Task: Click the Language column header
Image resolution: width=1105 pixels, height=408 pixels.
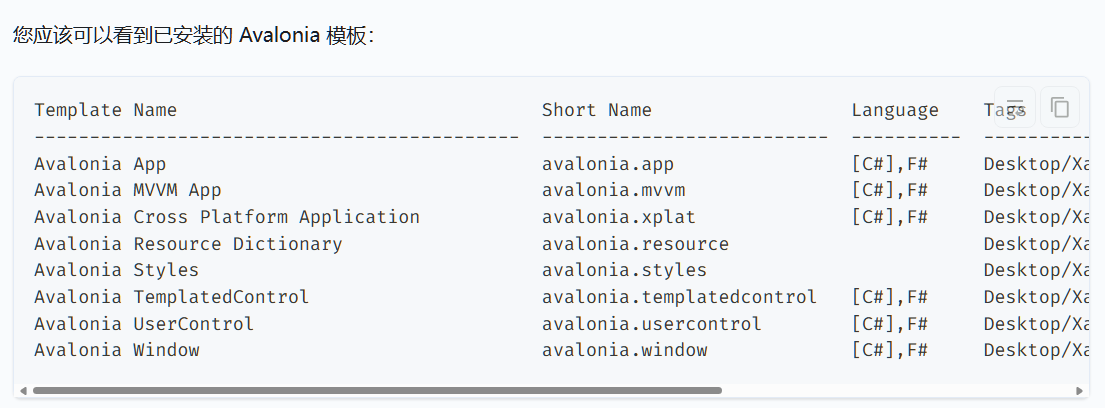Action: point(895,110)
